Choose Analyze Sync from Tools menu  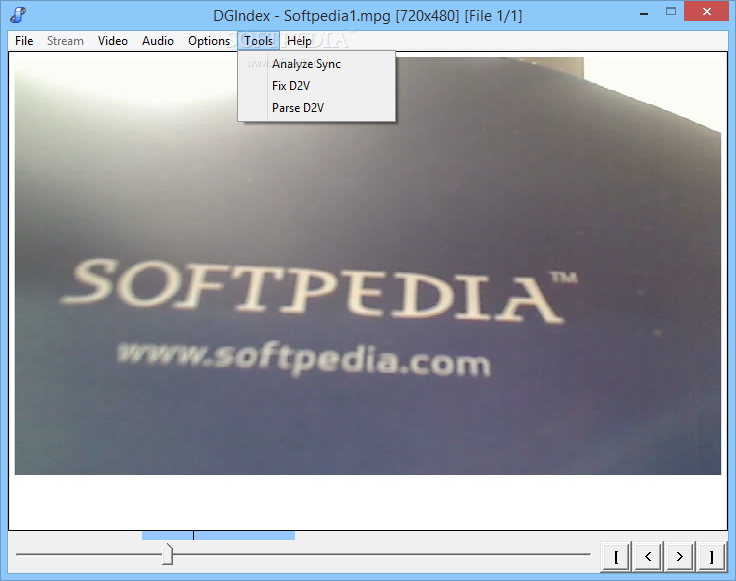click(317, 64)
